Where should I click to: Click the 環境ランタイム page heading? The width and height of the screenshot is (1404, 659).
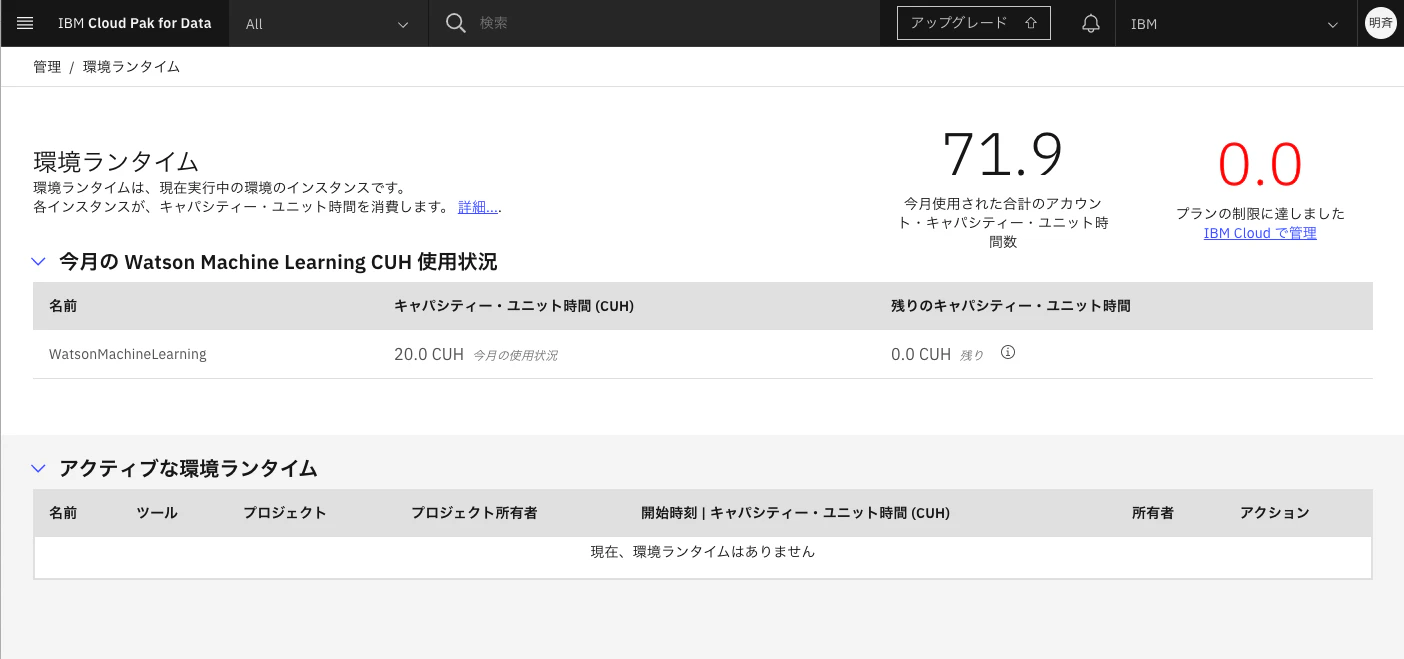point(116,162)
